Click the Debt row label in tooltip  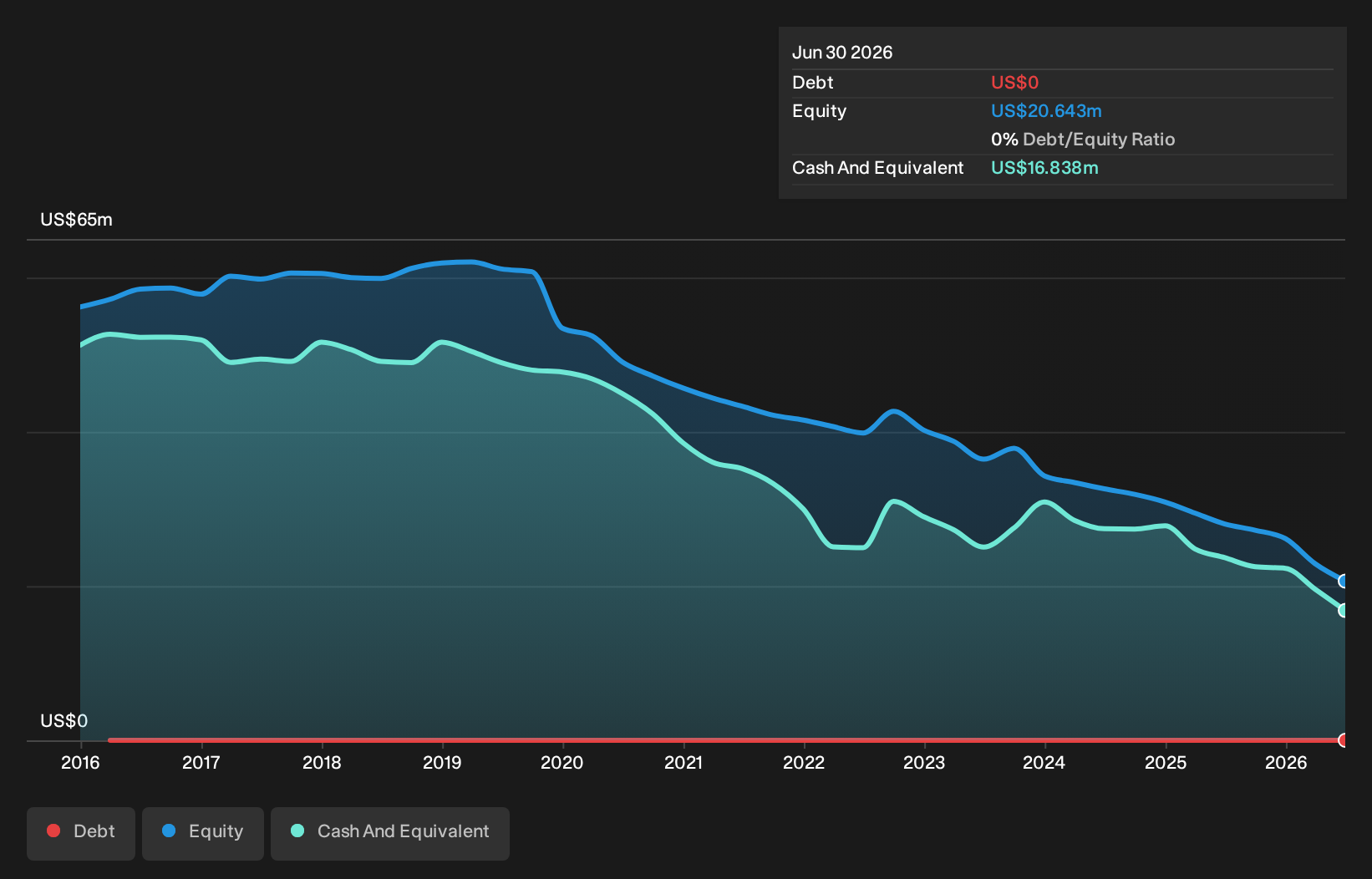813,83
